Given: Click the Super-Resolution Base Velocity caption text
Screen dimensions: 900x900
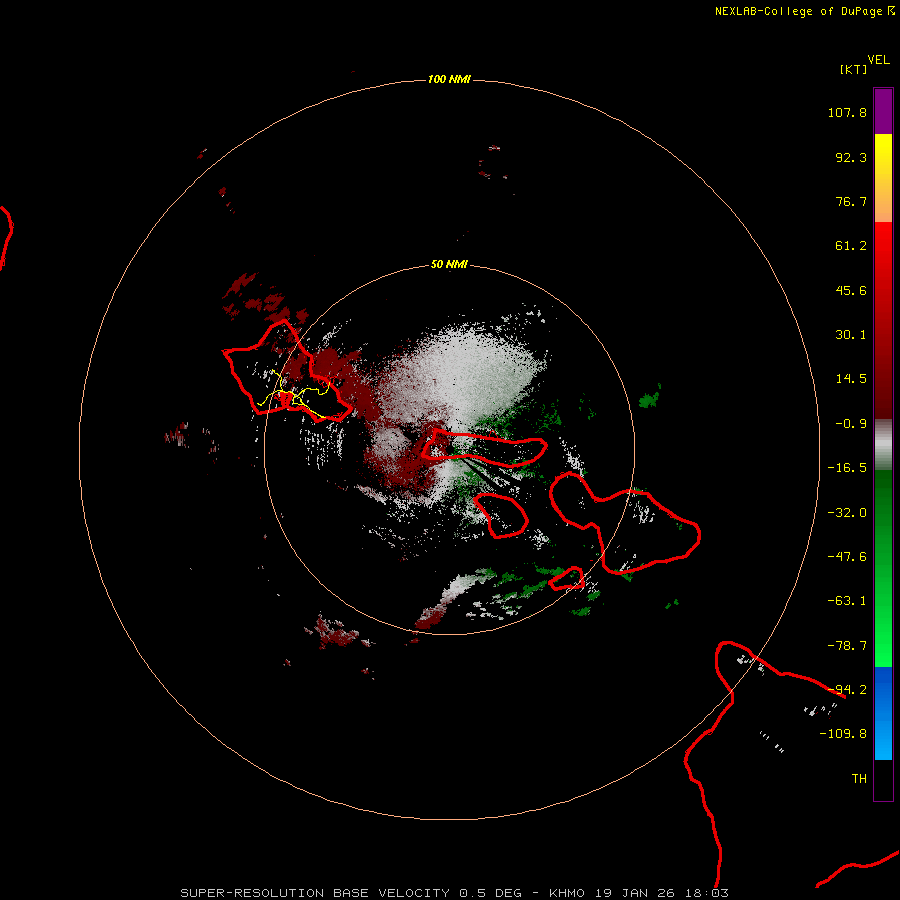Looking at the screenshot, I should coord(455,893).
